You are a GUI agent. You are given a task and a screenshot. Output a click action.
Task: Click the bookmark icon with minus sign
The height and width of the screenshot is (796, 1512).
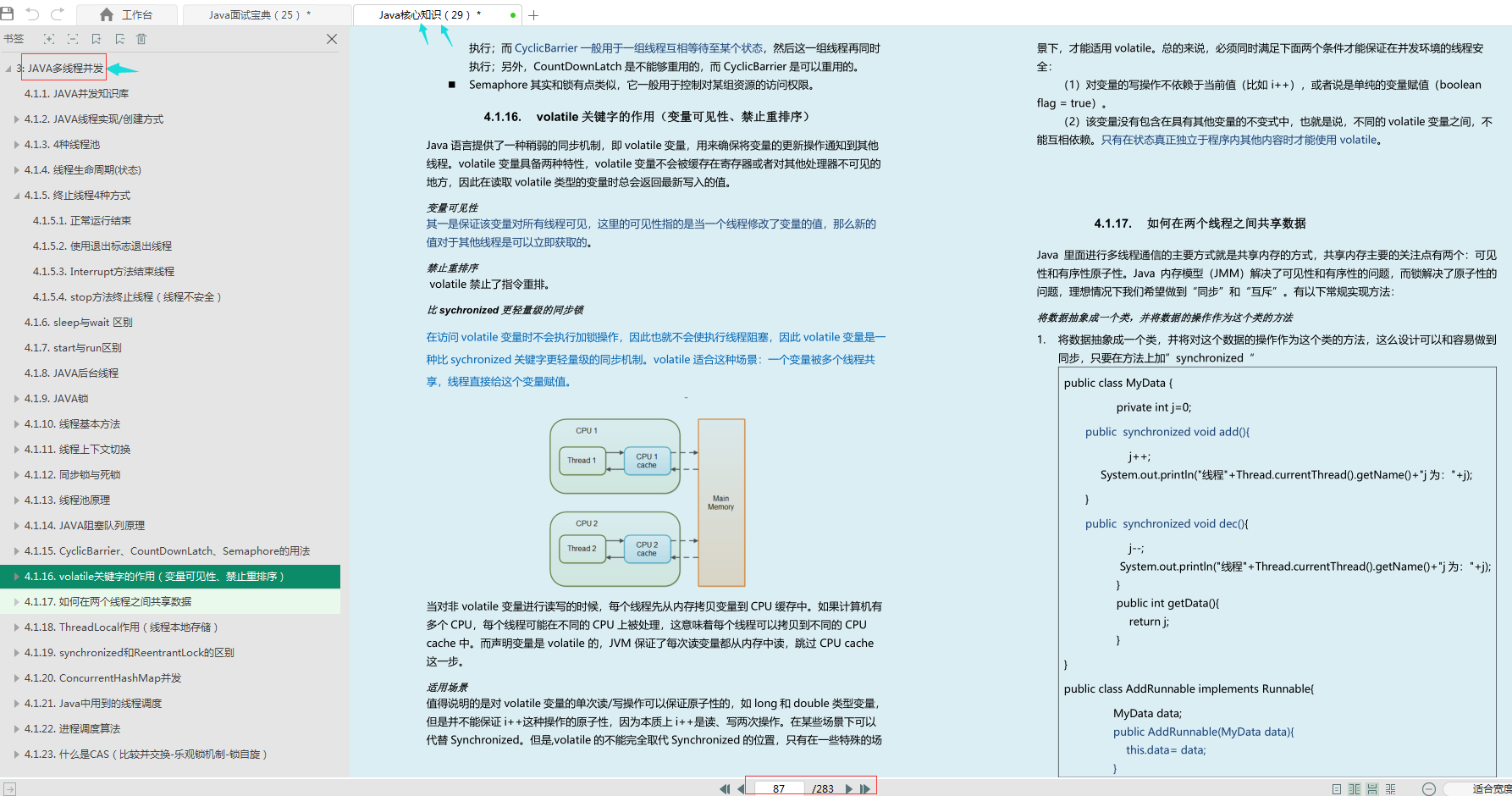pyautogui.click(x=119, y=39)
